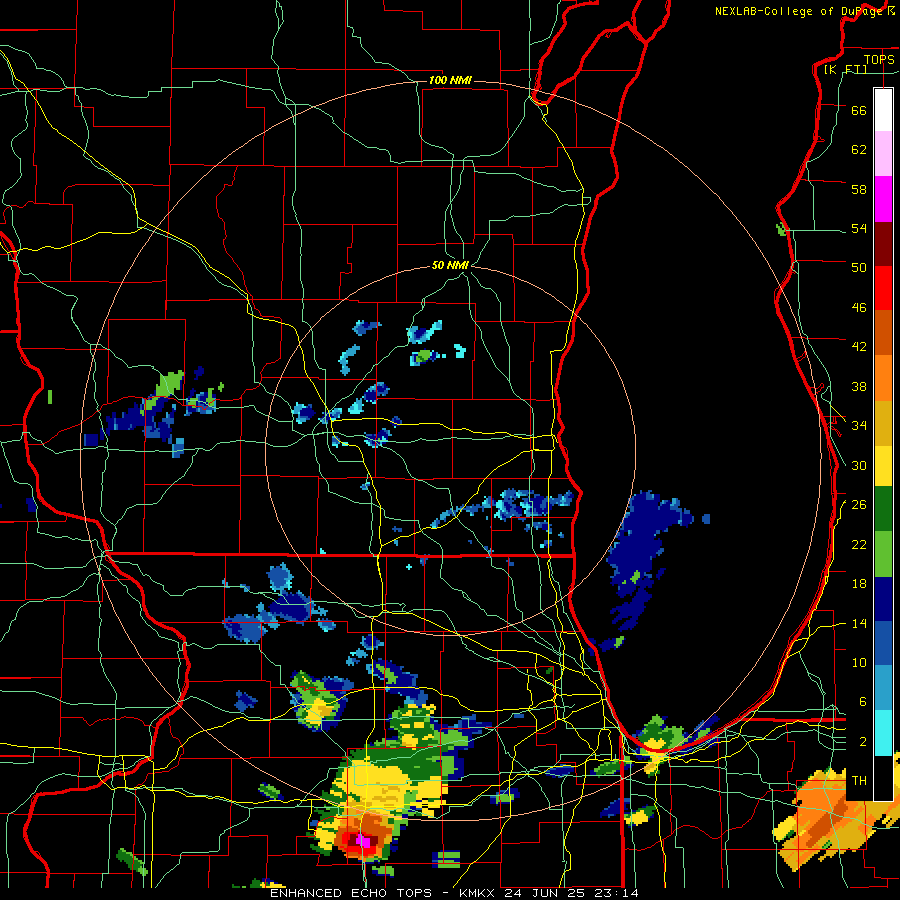Click the 2 value on the legend
900x900 pixels.
[x=863, y=742]
